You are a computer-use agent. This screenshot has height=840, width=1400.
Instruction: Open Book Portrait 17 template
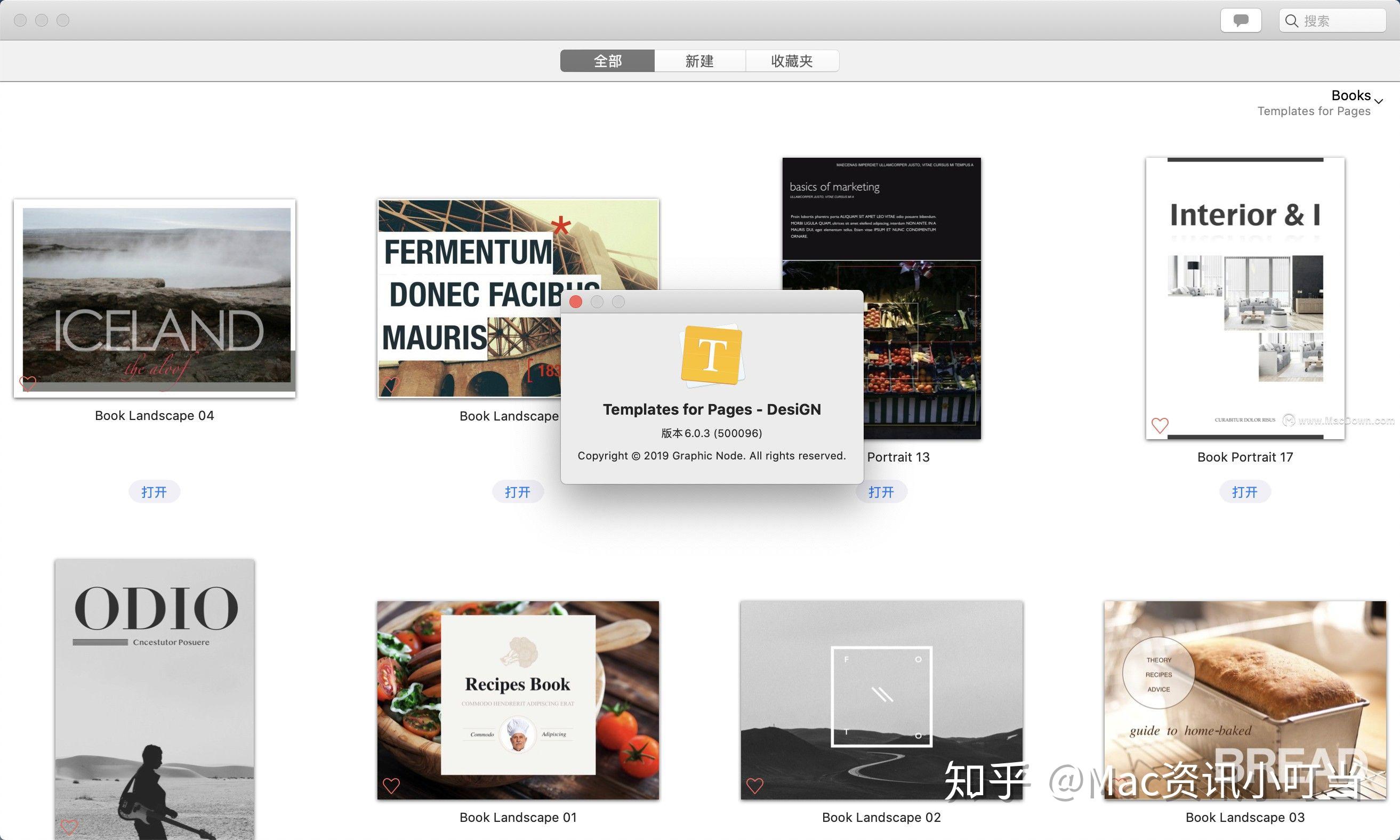point(1245,491)
